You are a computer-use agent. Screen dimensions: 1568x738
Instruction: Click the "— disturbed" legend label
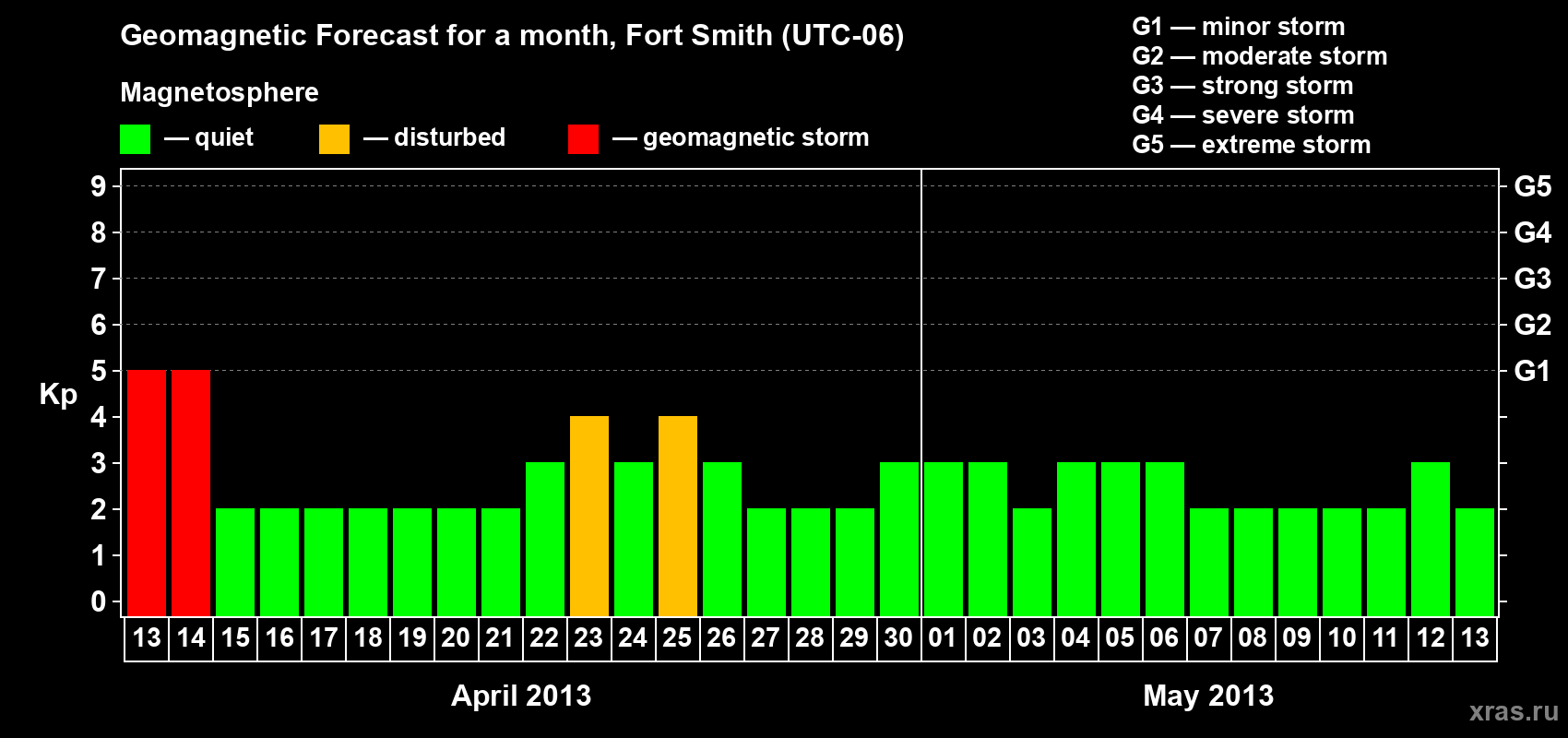434,137
